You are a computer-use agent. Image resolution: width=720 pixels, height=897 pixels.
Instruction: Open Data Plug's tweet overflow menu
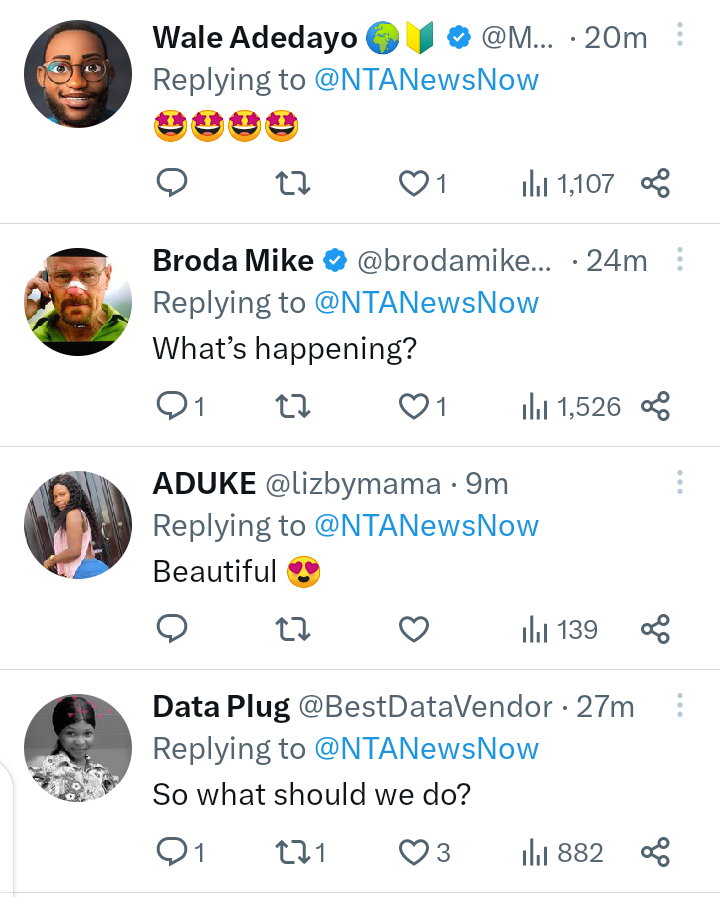[680, 706]
